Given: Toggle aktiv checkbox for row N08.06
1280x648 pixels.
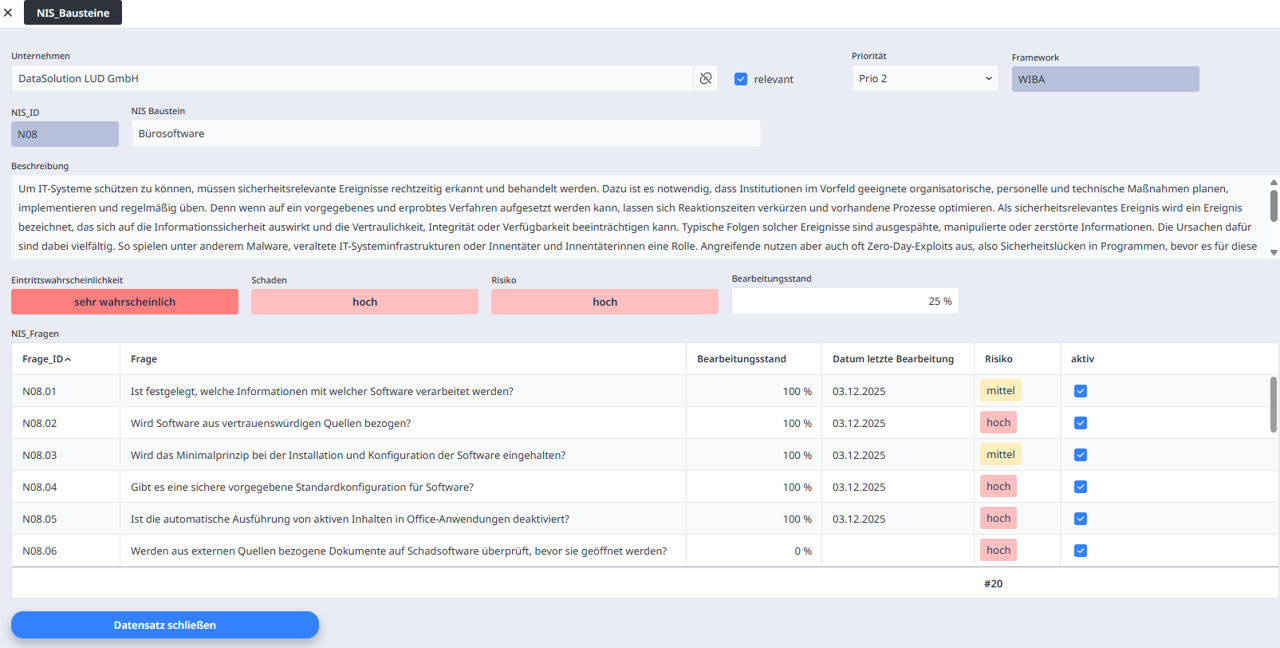Looking at the screenshot, I should [1080, 551].
